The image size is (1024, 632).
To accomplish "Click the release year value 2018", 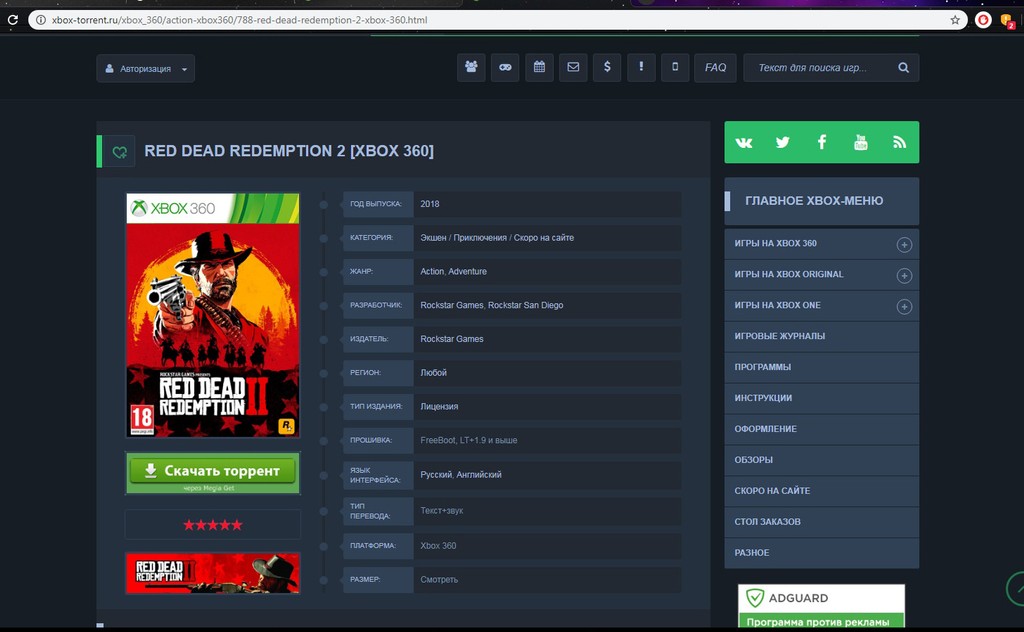I will click(430, 204).
